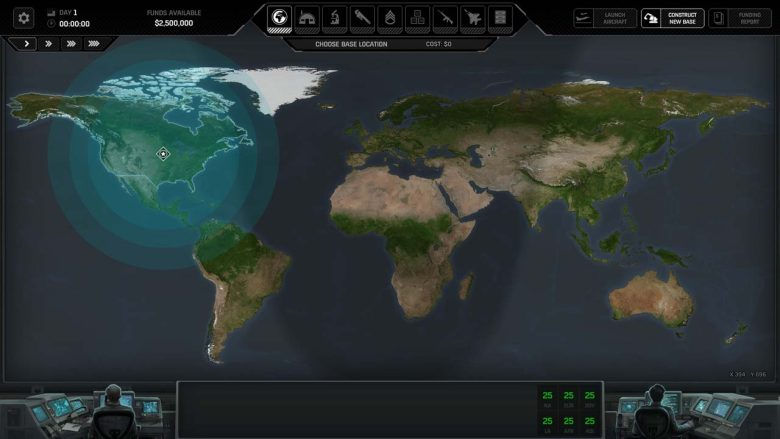
Task: Open the research microscope tab
Action: pyautogui.click(x=334, y=18)
